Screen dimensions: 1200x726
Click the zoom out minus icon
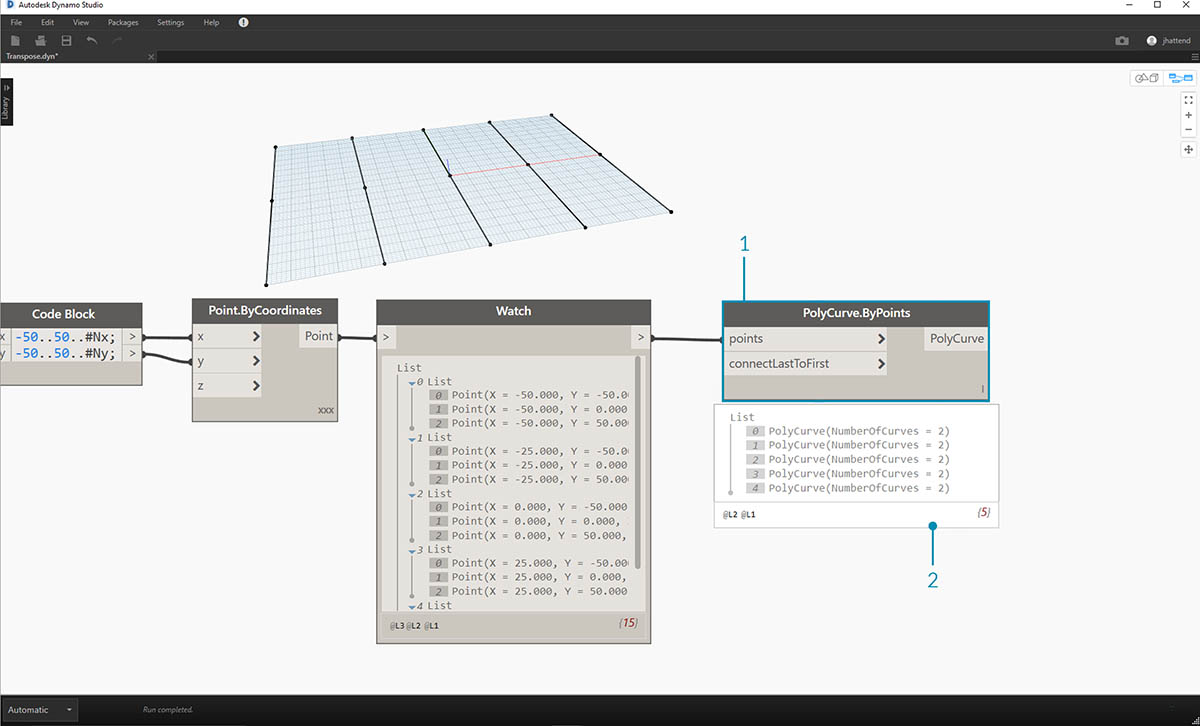pyautogui.click(x=1188, y=129)
